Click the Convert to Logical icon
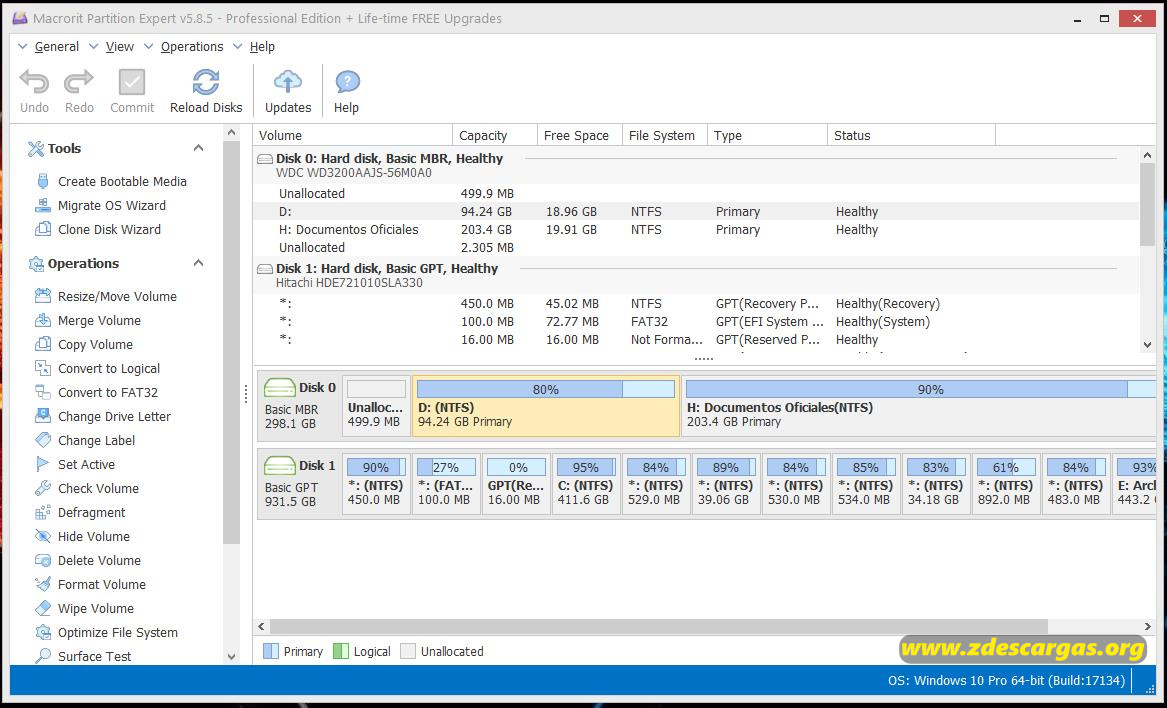Viewport: 1167px width, 708px height. tap(43, 368)
